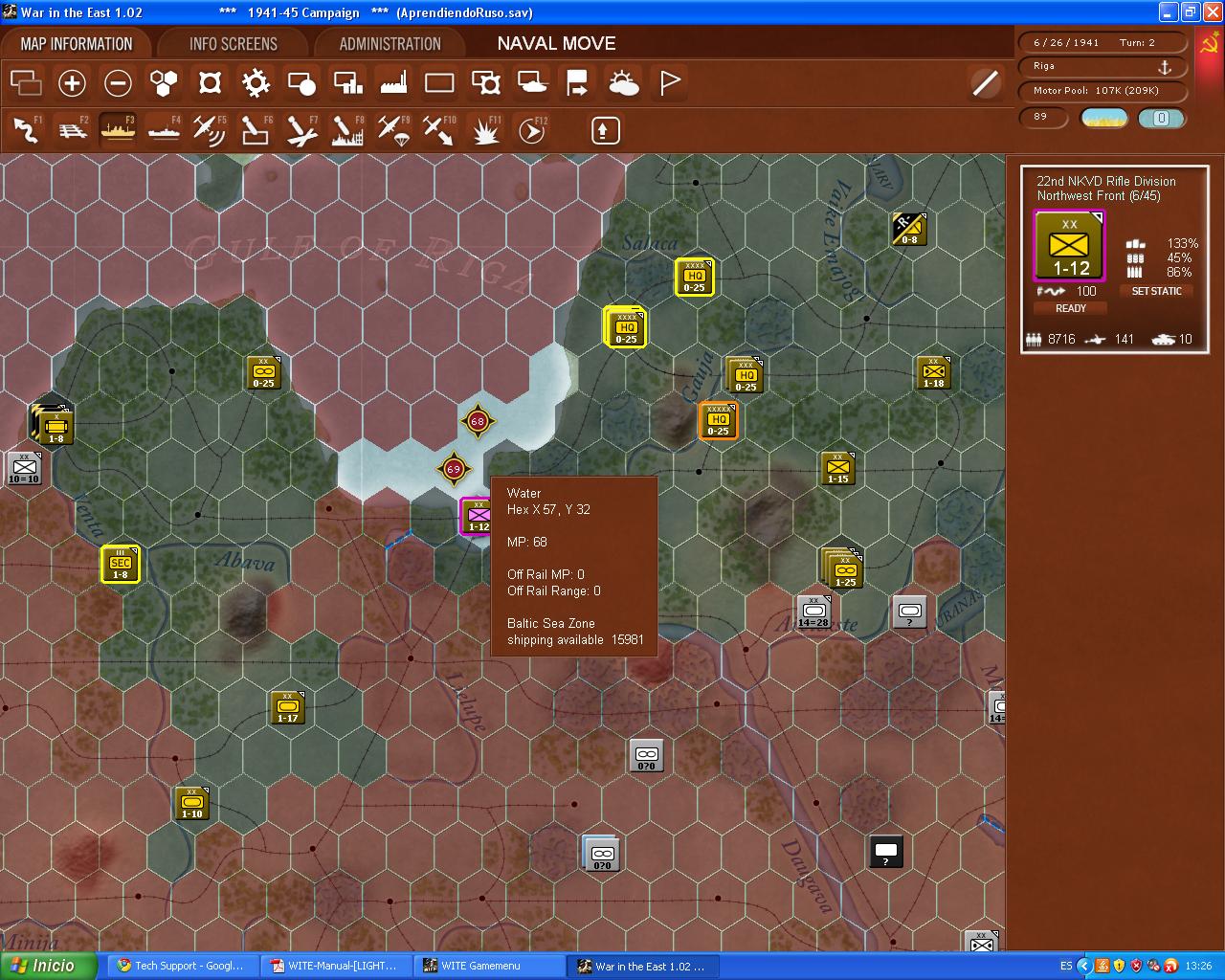
Task: Click the ES language indicator in tray
Action: tap(1066, 967)
